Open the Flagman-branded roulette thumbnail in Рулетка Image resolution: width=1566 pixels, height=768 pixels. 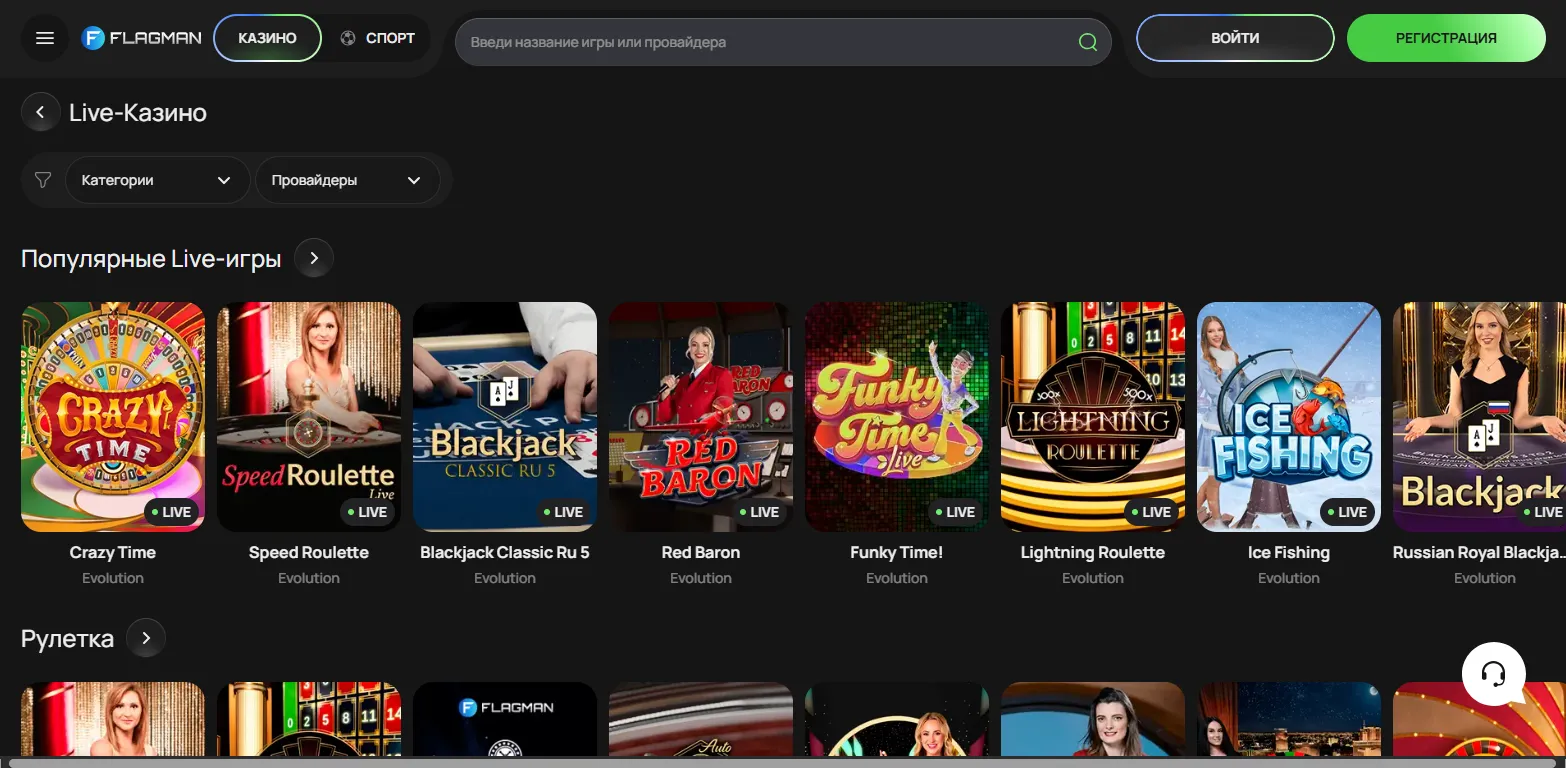(x=505, y=719)
